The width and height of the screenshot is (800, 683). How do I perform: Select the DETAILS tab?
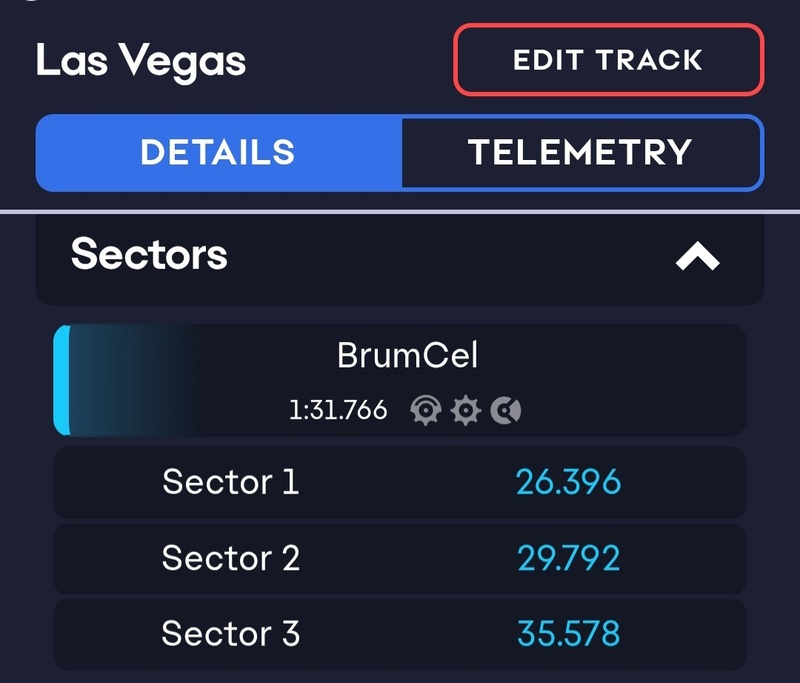(x=218, y=152)
